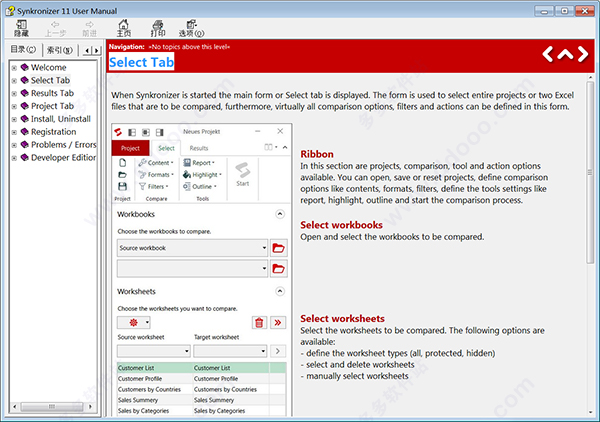This screenshot has height=422, width=600.
Task: Switch to the Contents (目录) tab
Action: click(23, 50)
